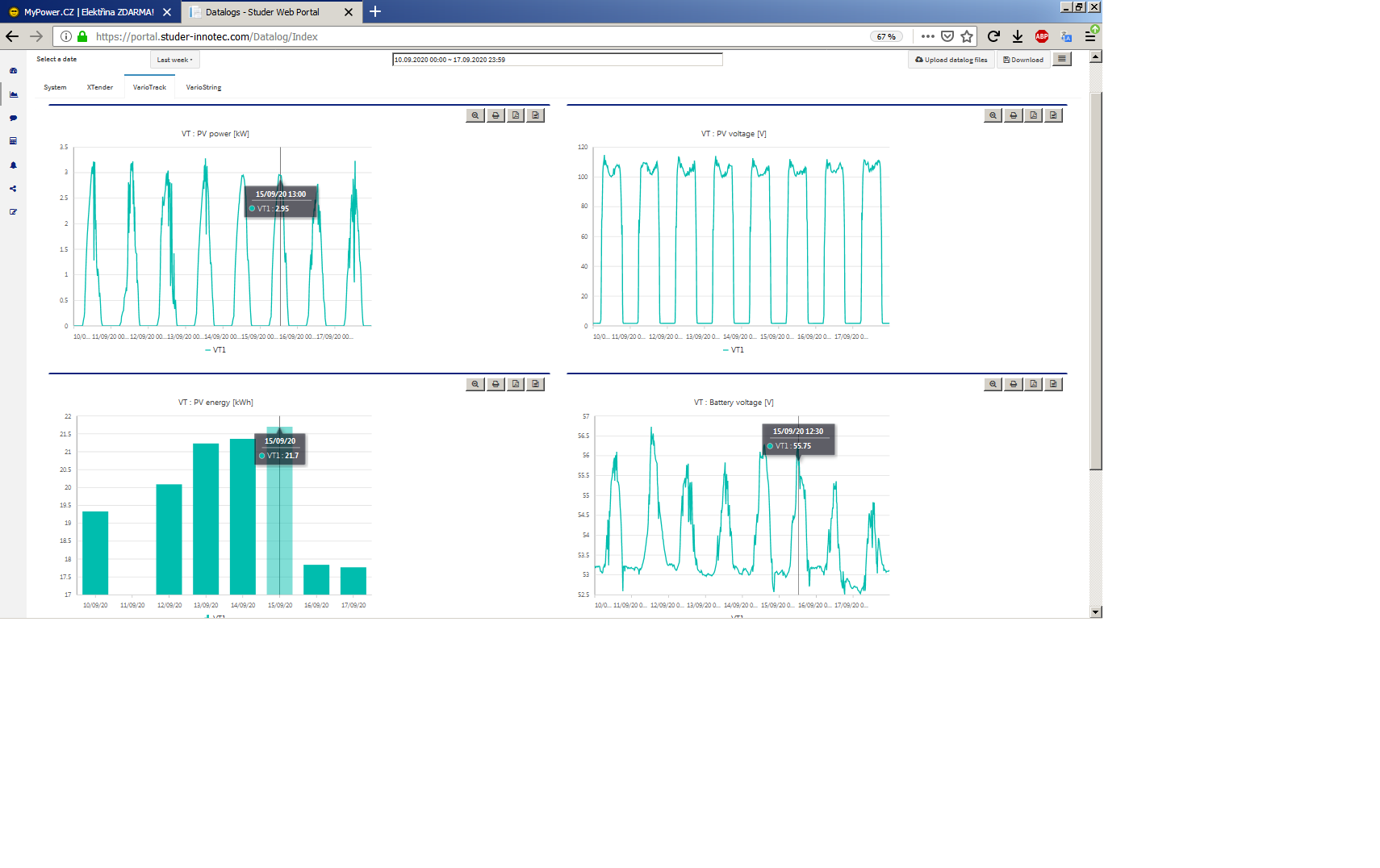
Task: Click the Download button
Action: pos(1023,60)
